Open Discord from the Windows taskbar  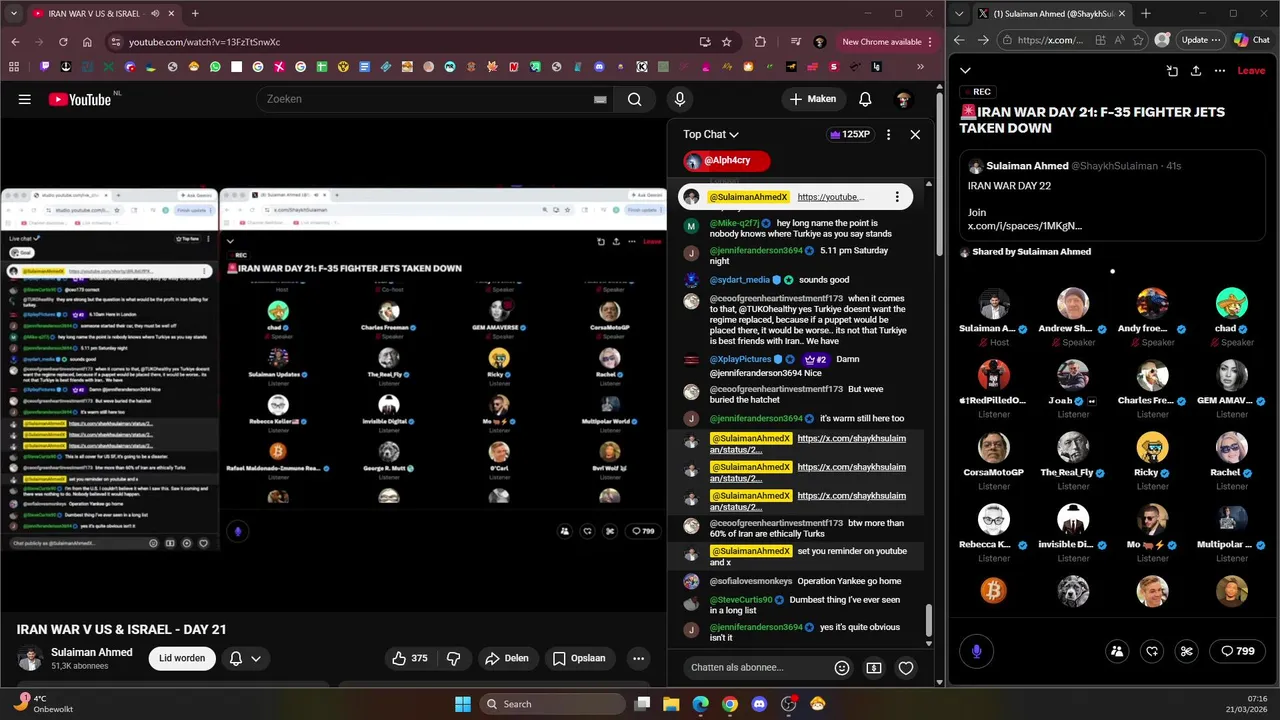[x=759, y=704]
